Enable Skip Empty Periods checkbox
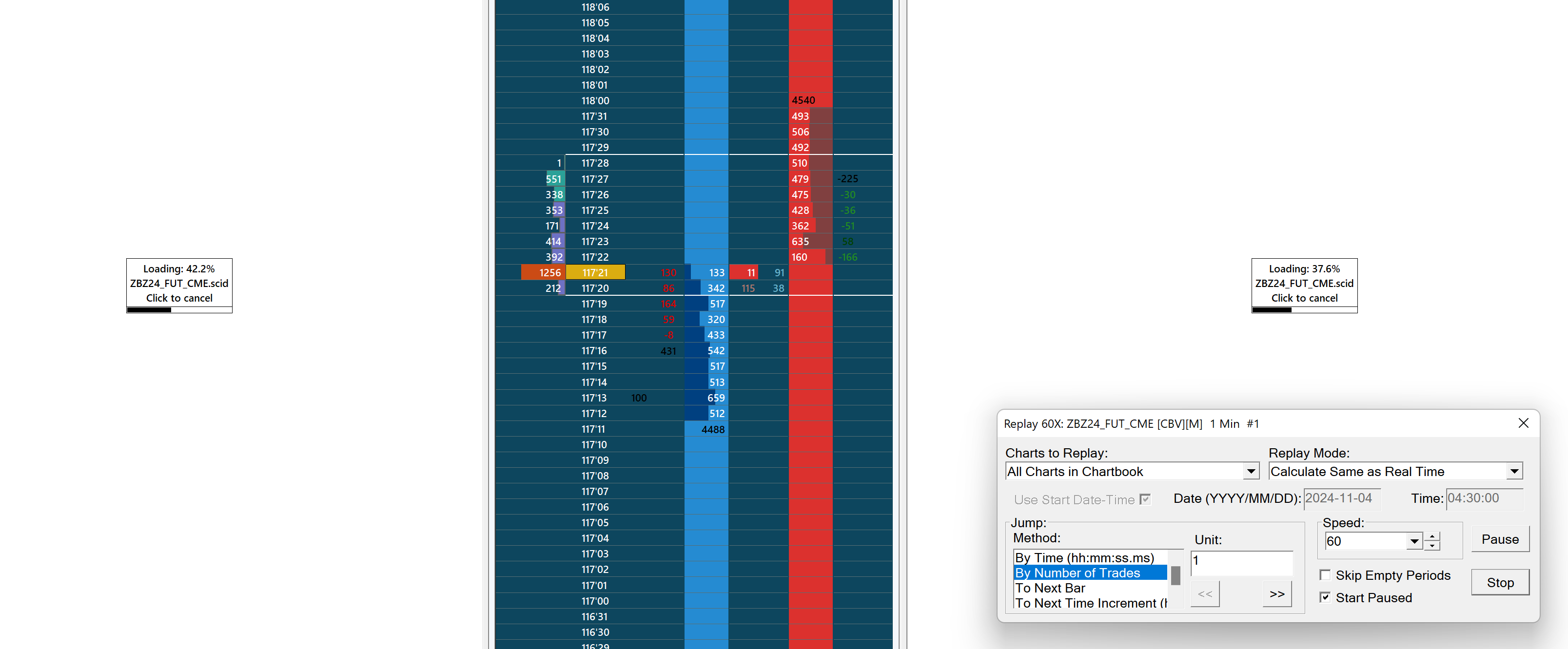The width and height of the screenshot is (1568, 649). coord(1325,575)
